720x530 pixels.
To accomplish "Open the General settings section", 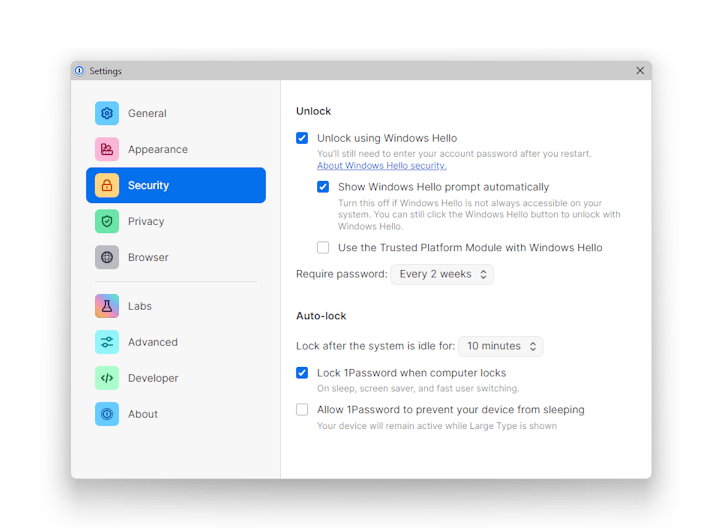I will [176, 113].
